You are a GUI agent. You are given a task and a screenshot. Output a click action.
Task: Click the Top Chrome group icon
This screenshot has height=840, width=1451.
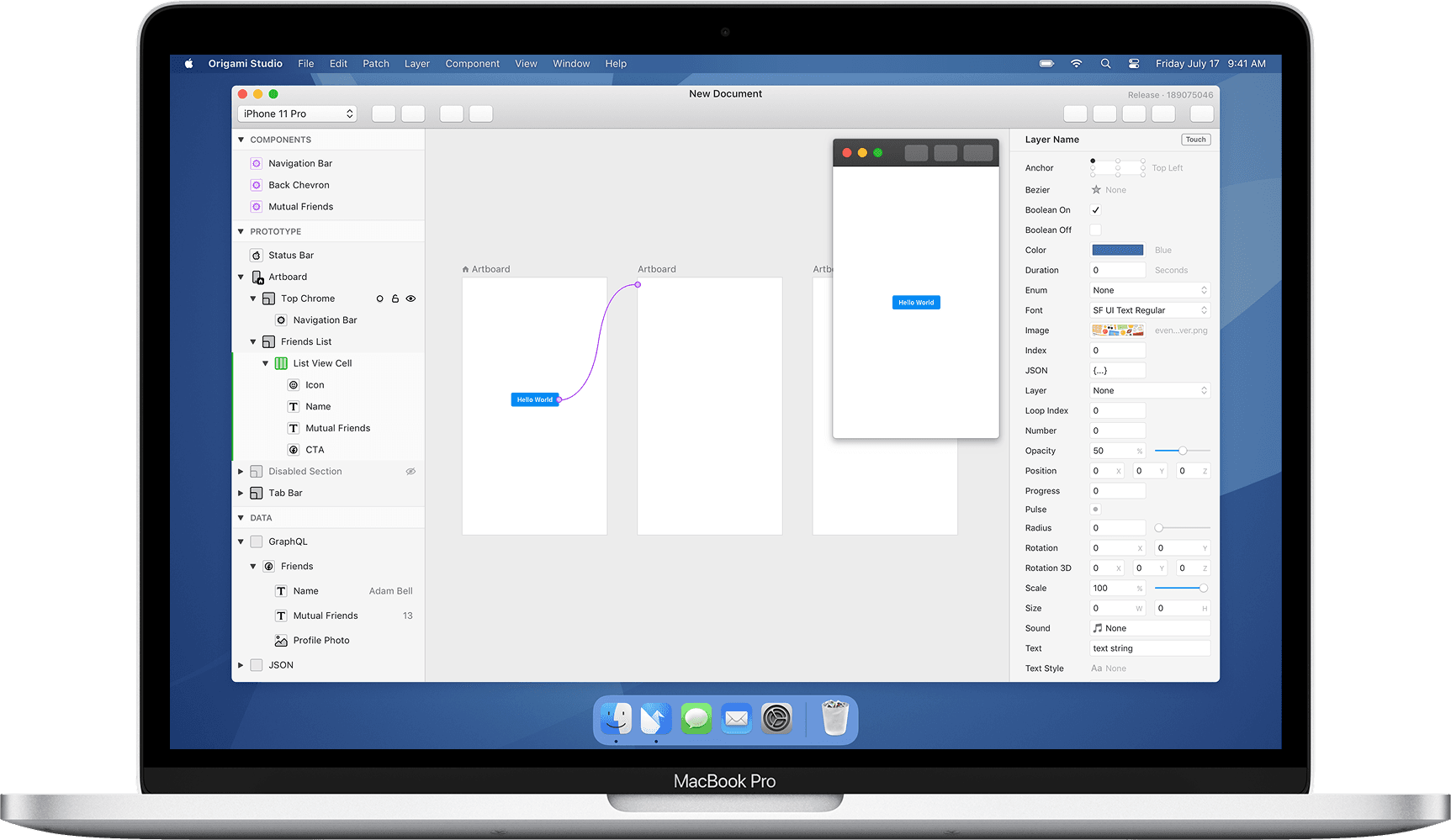click(x=269, y=298)
